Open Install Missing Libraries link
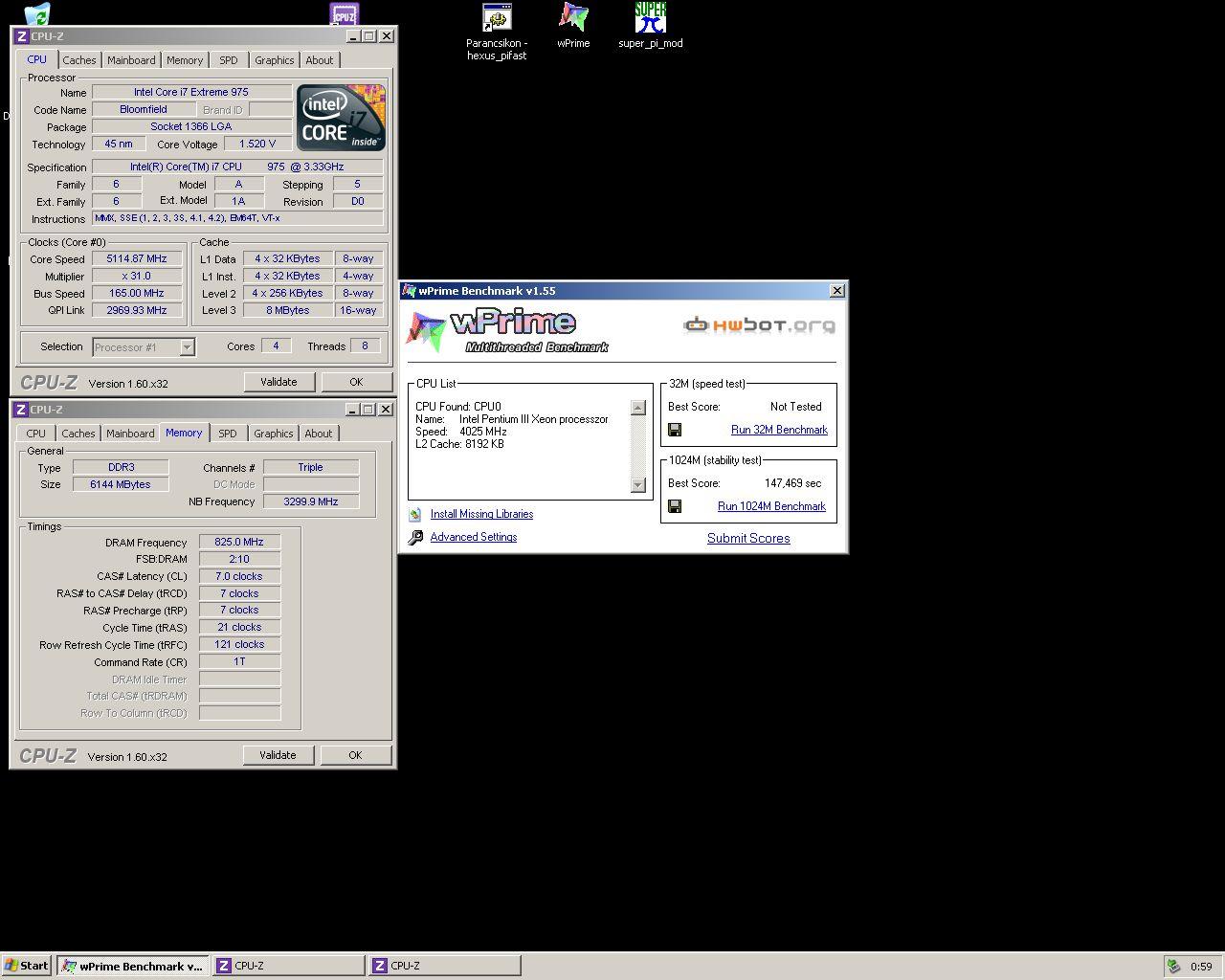The image size is (1225, 980). pos(481,515)
